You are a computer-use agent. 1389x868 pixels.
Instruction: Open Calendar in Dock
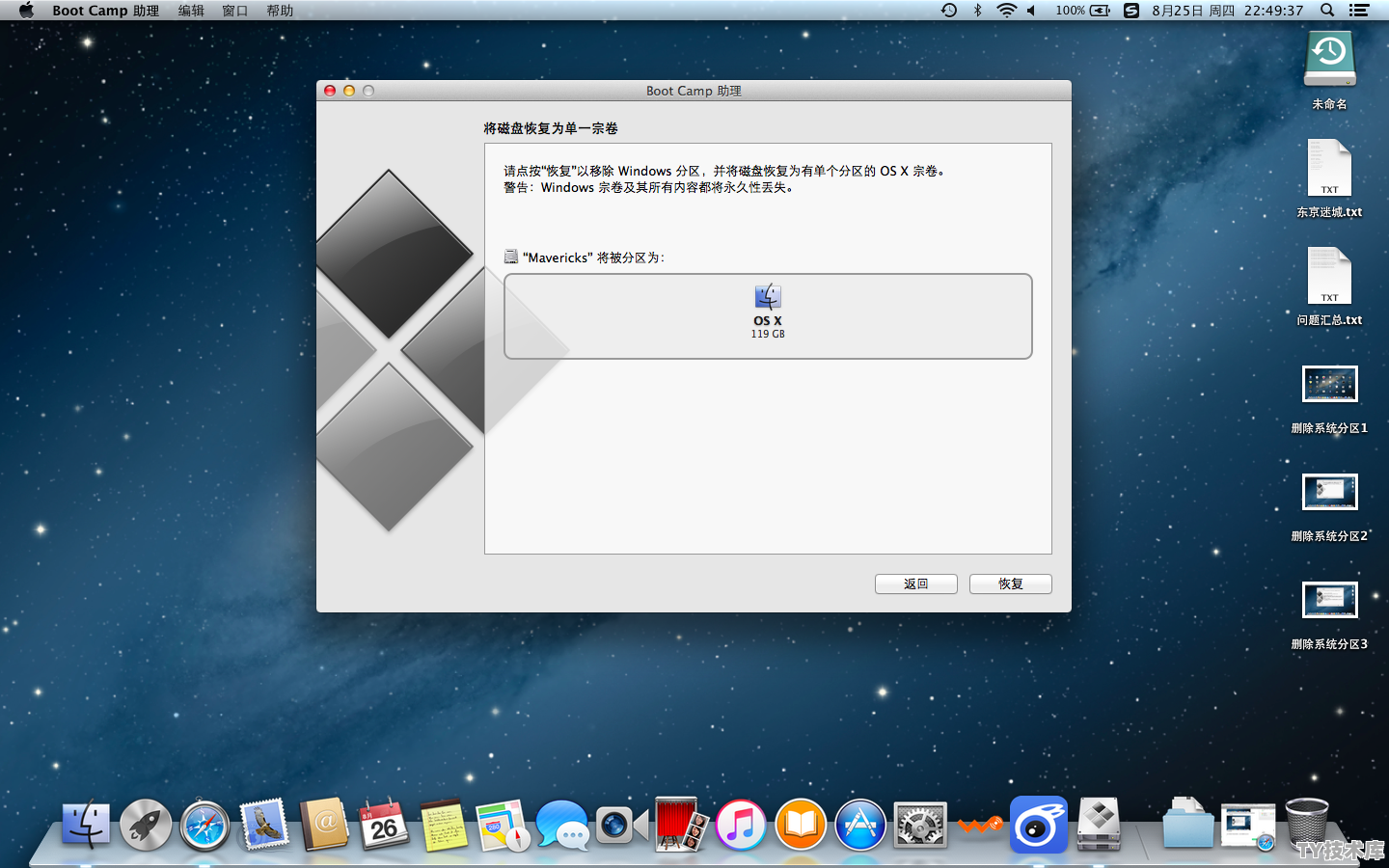(x=383, y=825)
